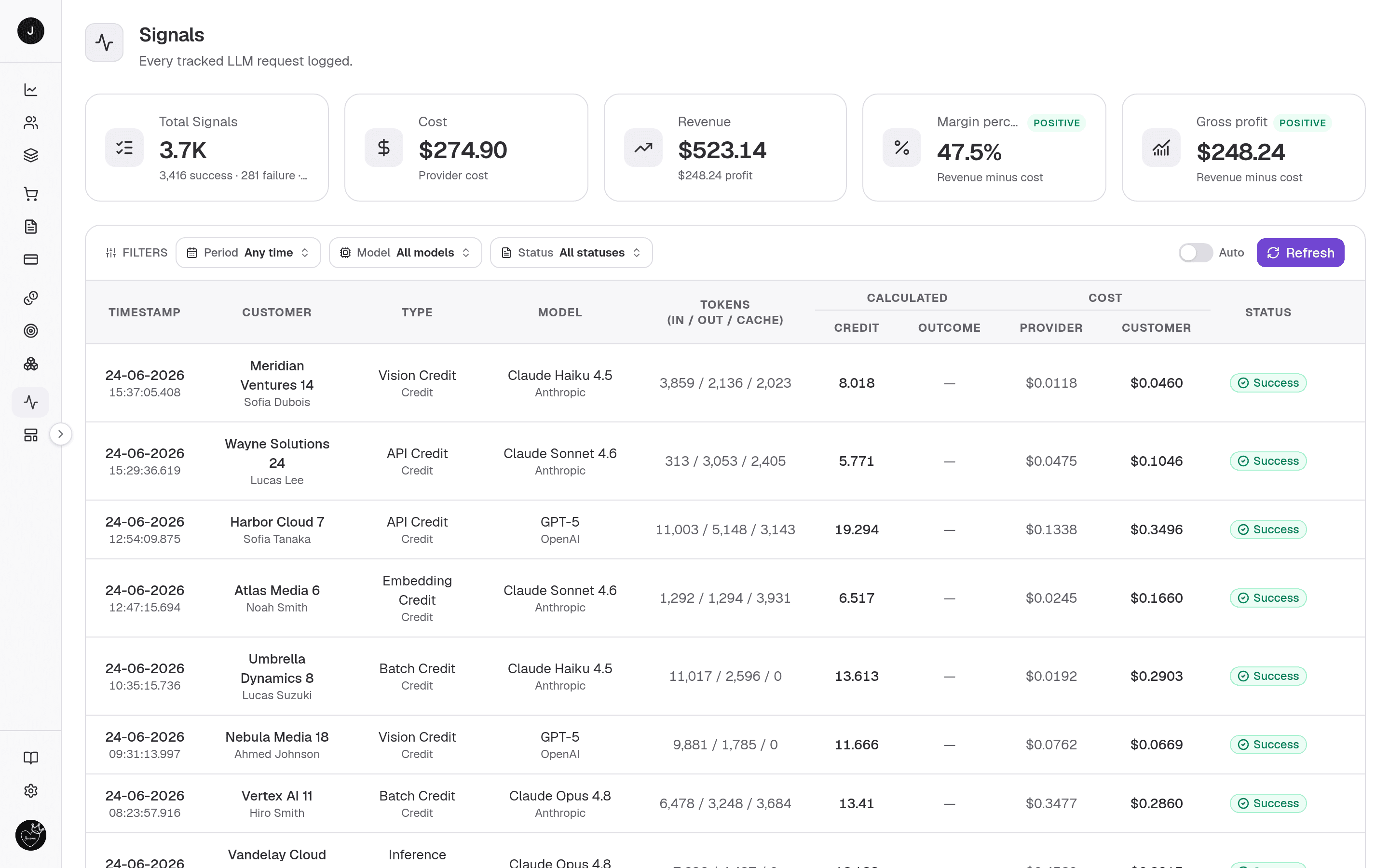Click the provider cost $0.3477
This screenshot has width=1389, height=868.
point(1051,803)
